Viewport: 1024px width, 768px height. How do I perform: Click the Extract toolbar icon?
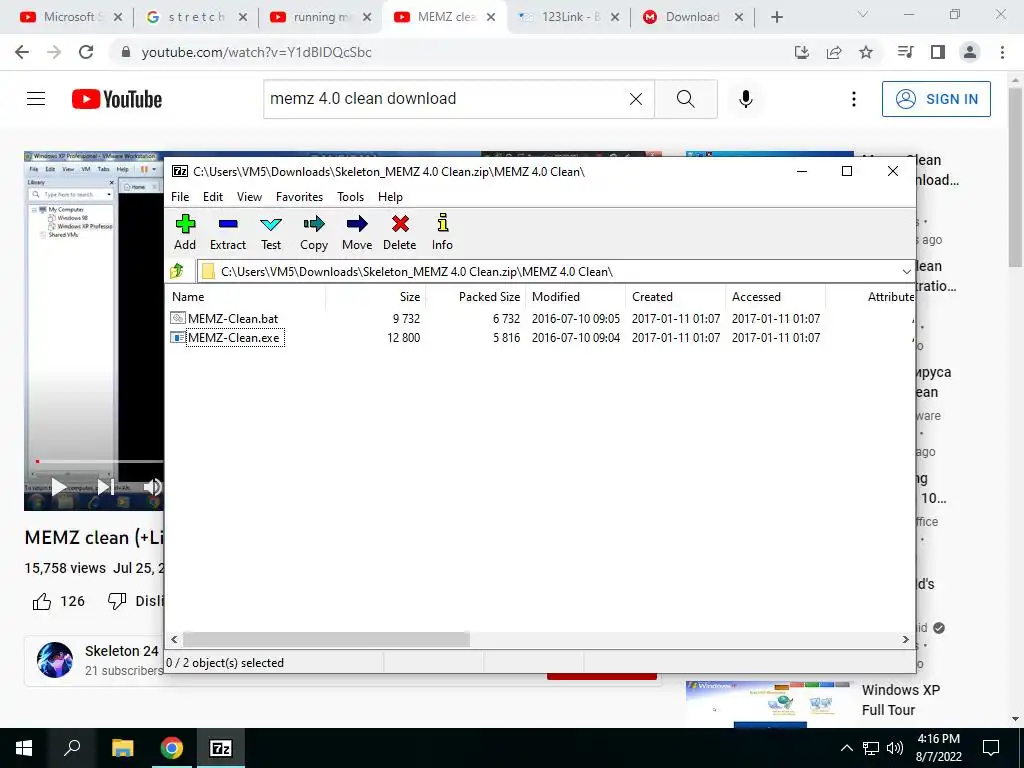[x=228, y=232]
